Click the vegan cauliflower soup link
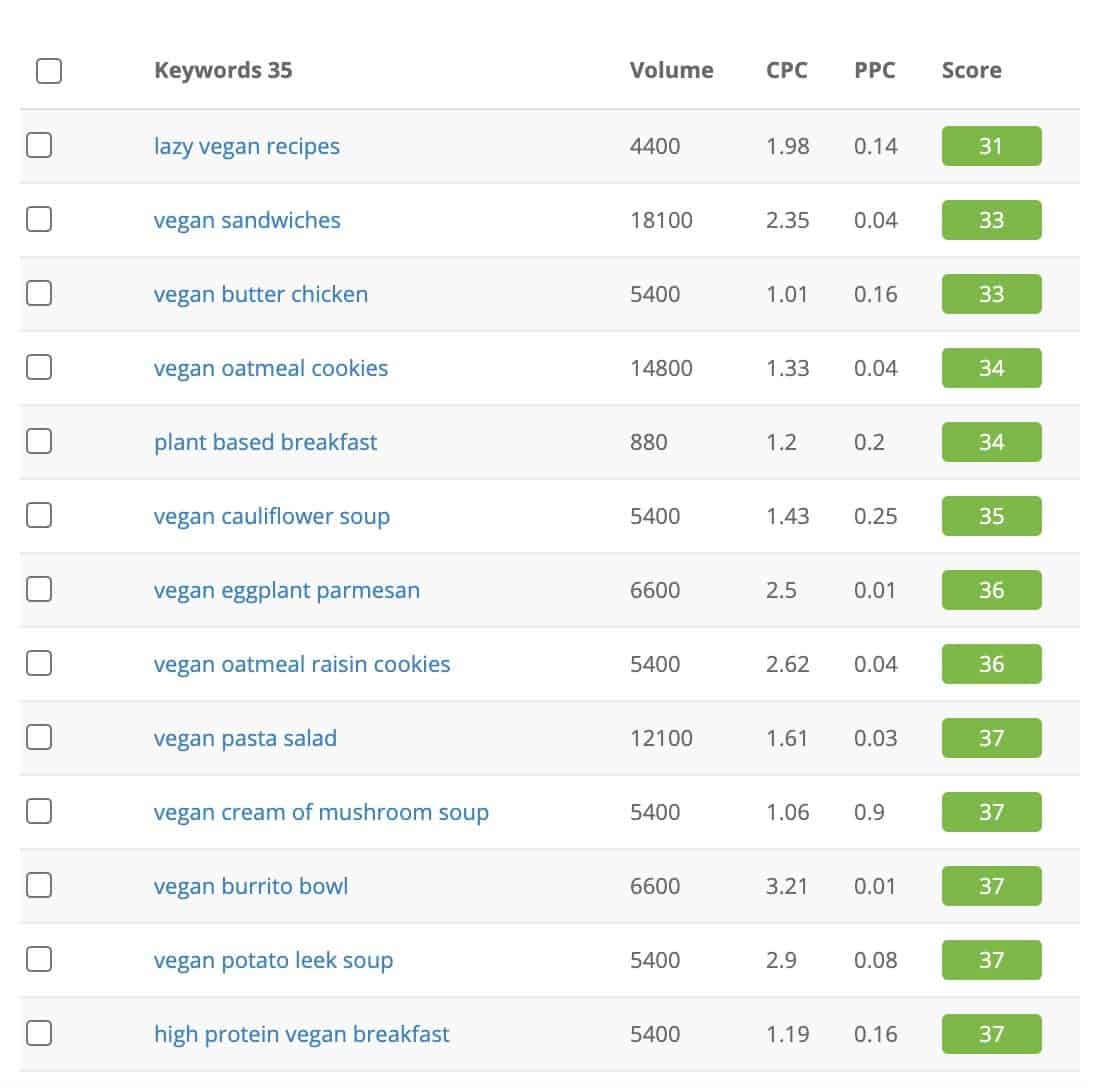1106x1088 pixels. click(x=271, y=516)
